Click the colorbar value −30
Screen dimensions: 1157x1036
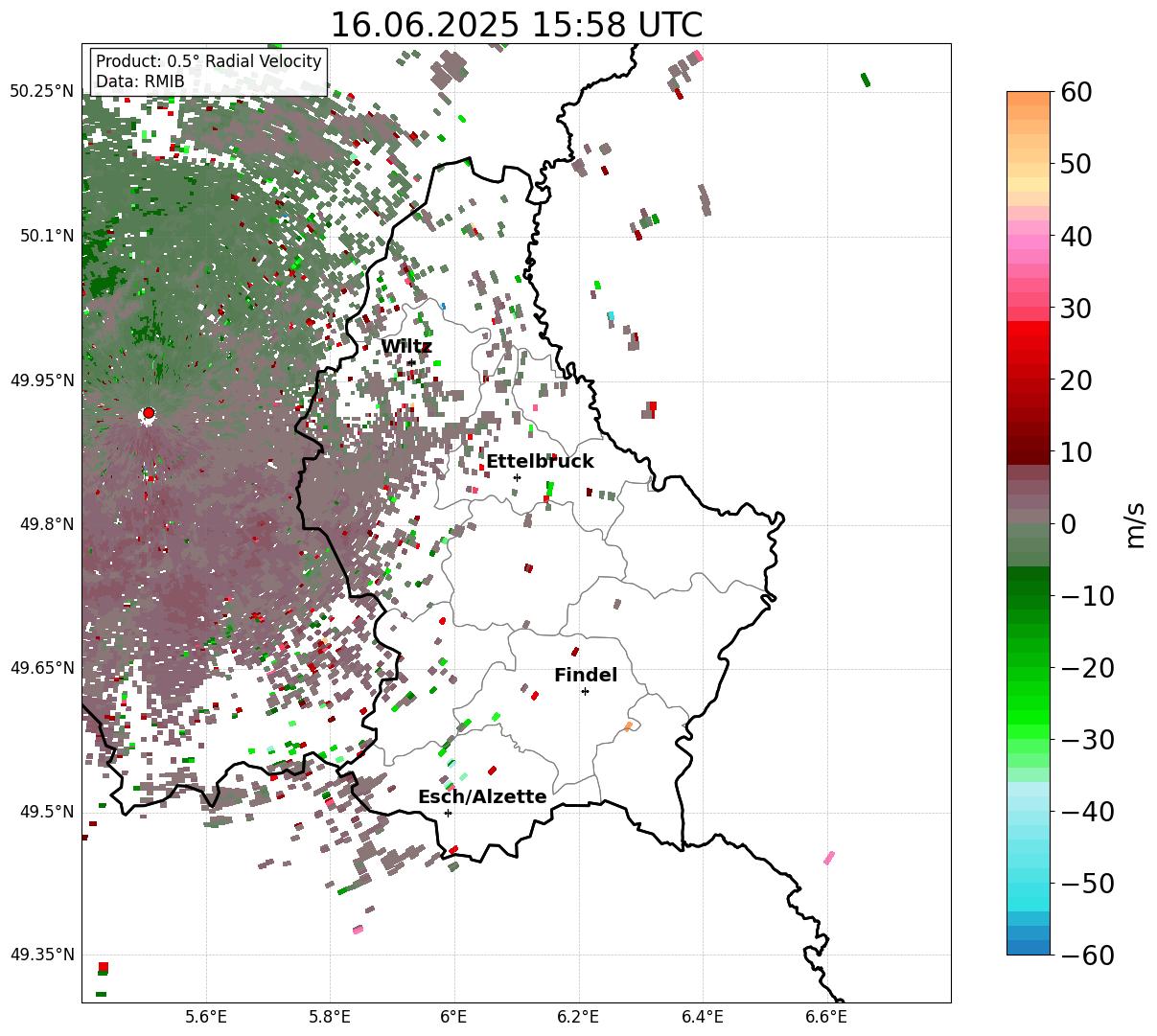[x=1087, y=740]
